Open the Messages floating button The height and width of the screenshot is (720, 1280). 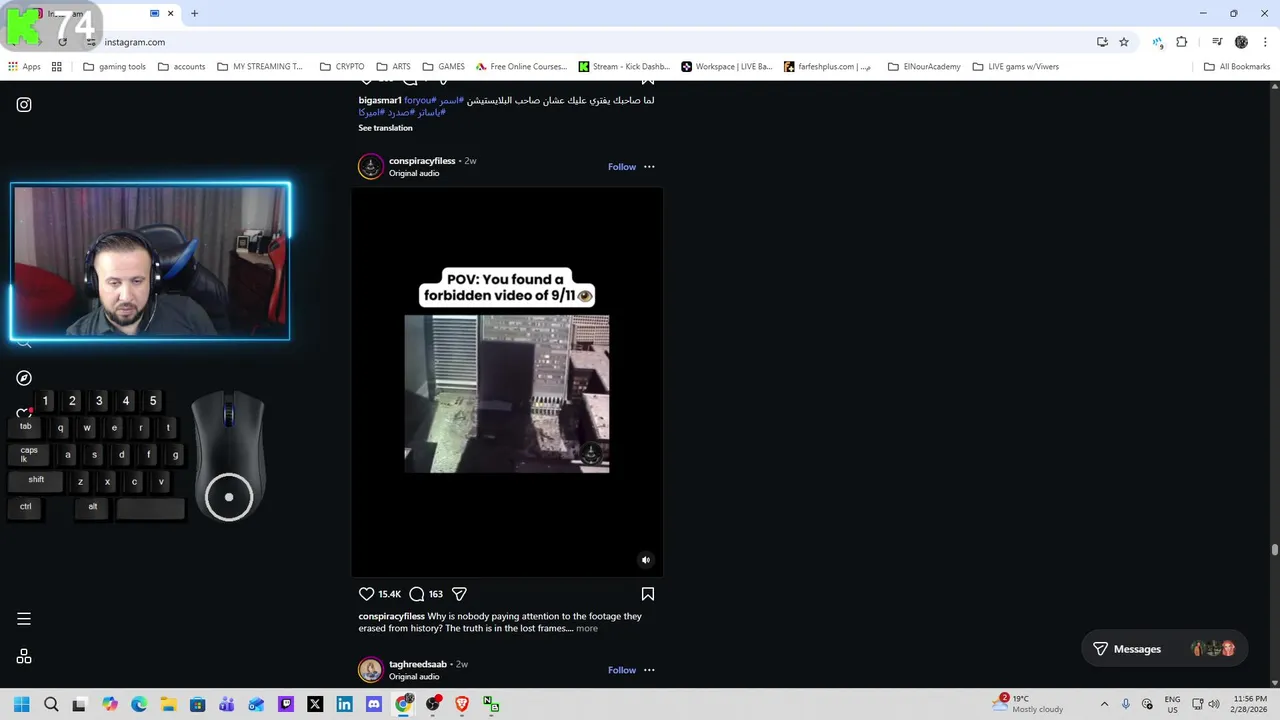click(1165, 649)
